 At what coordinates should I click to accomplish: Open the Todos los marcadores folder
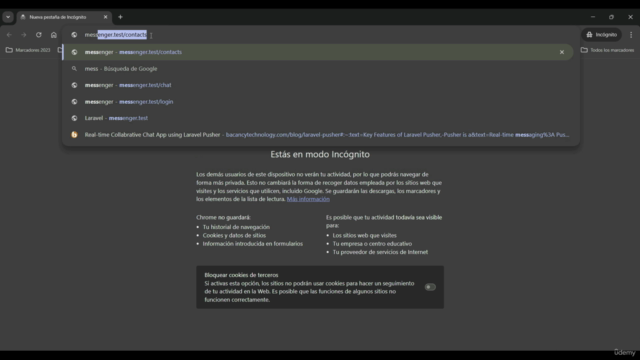(x=607, y=50)
